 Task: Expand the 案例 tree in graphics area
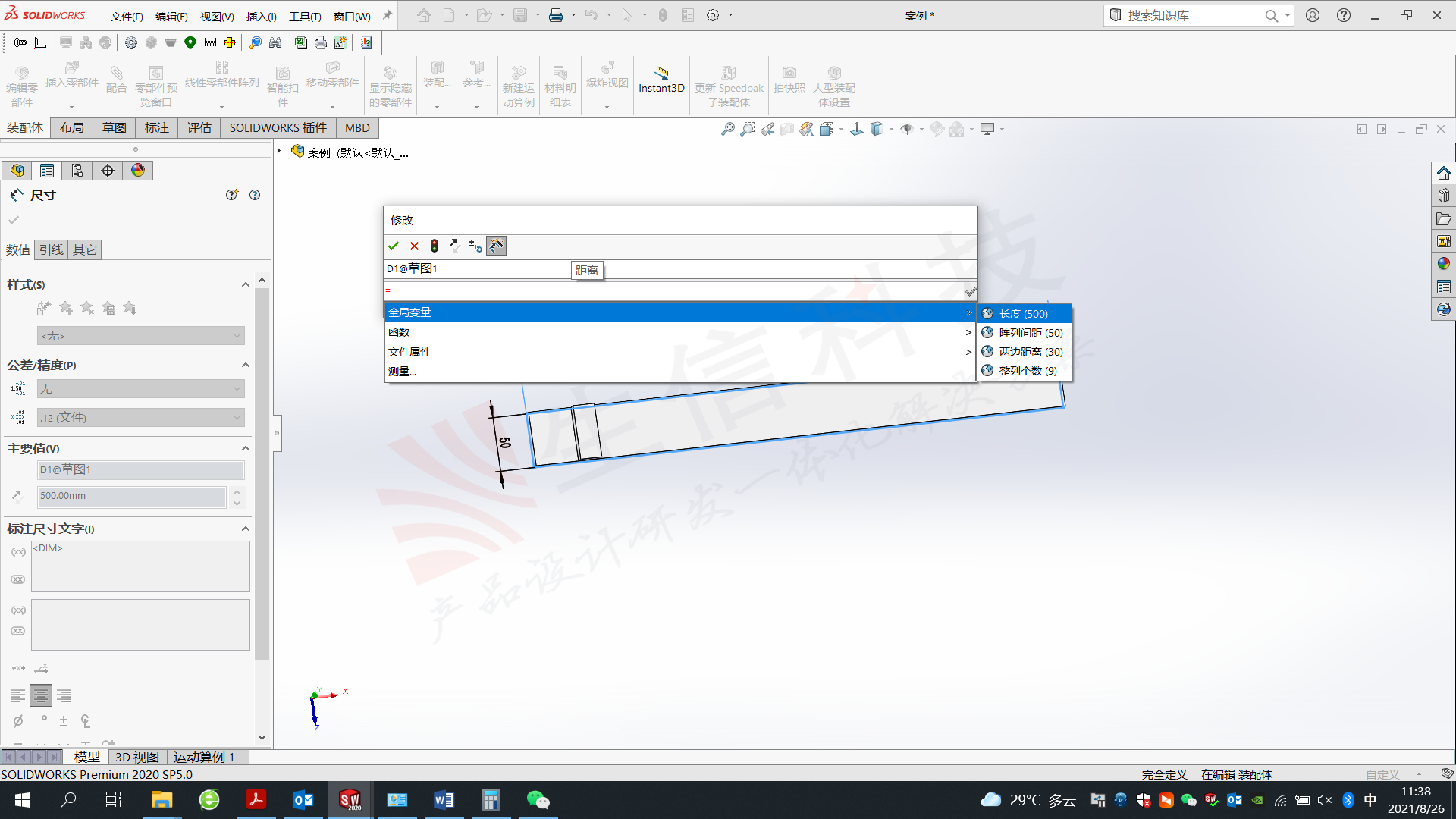(279, 151)
